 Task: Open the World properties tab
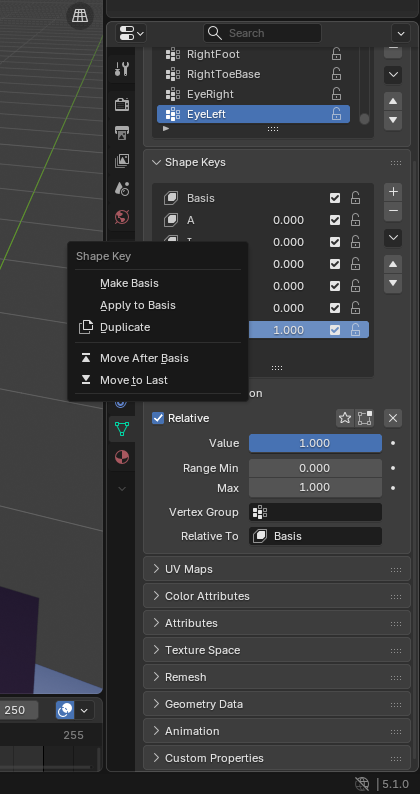pos(122,217)
